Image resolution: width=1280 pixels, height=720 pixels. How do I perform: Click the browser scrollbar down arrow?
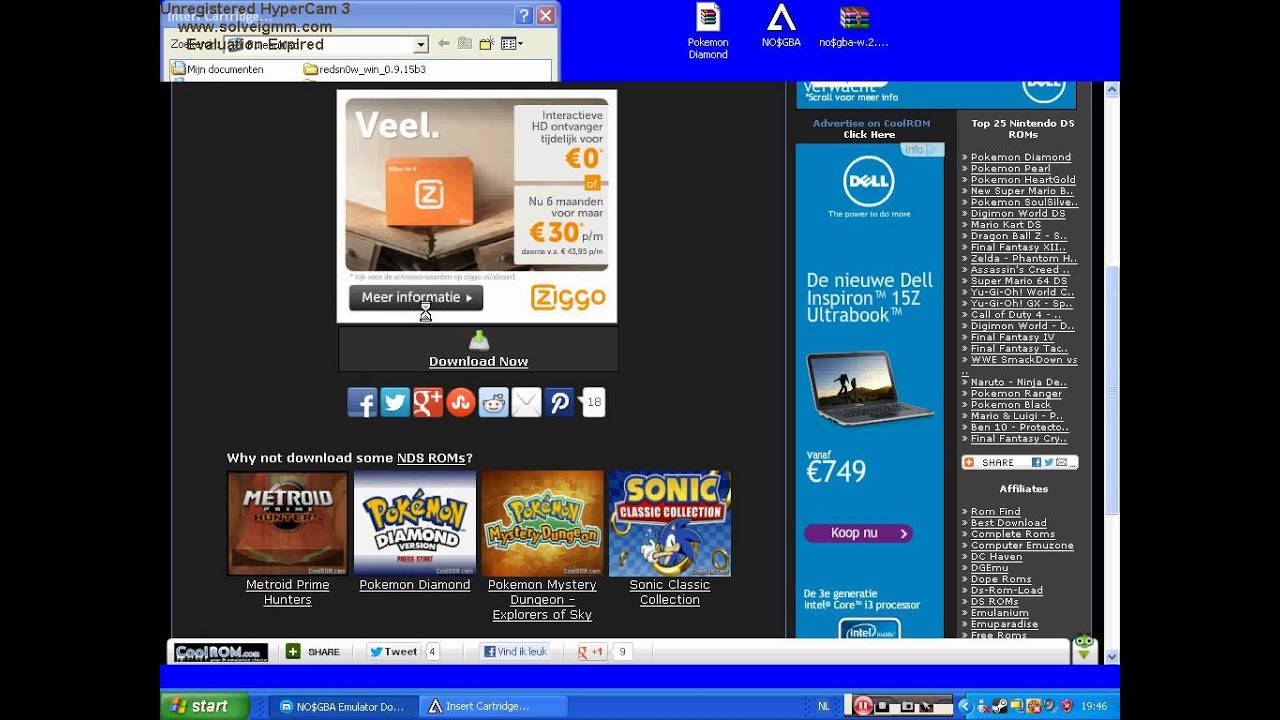pyautogui.click(x=1111, y=656)
